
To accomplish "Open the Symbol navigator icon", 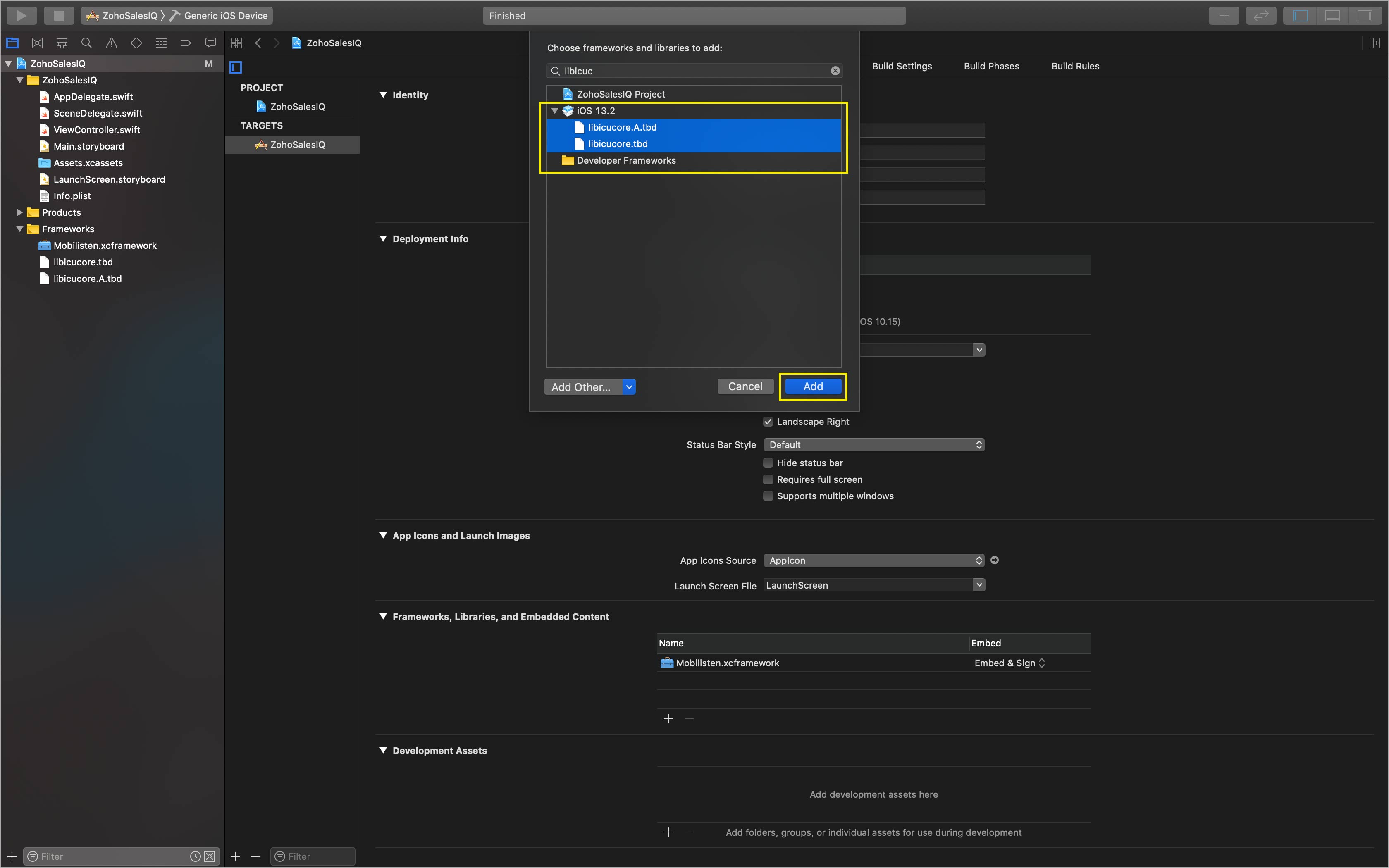I will click(62, 43).
